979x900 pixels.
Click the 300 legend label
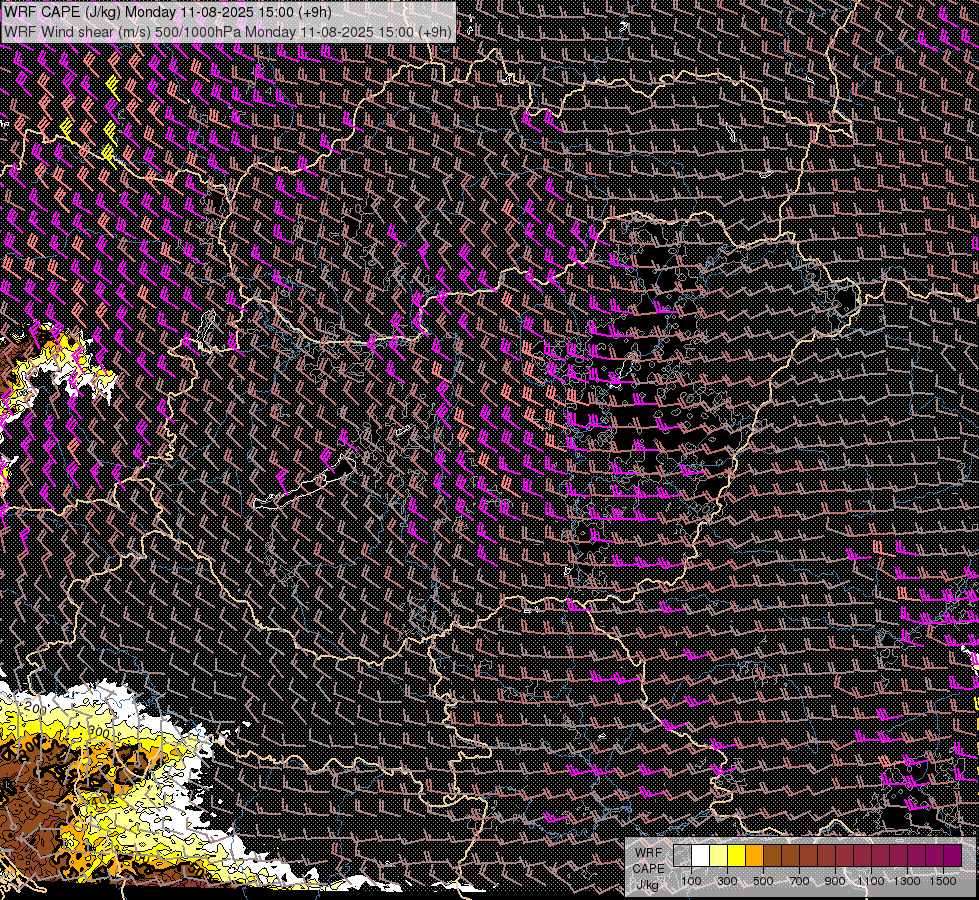tap(727, 881)
